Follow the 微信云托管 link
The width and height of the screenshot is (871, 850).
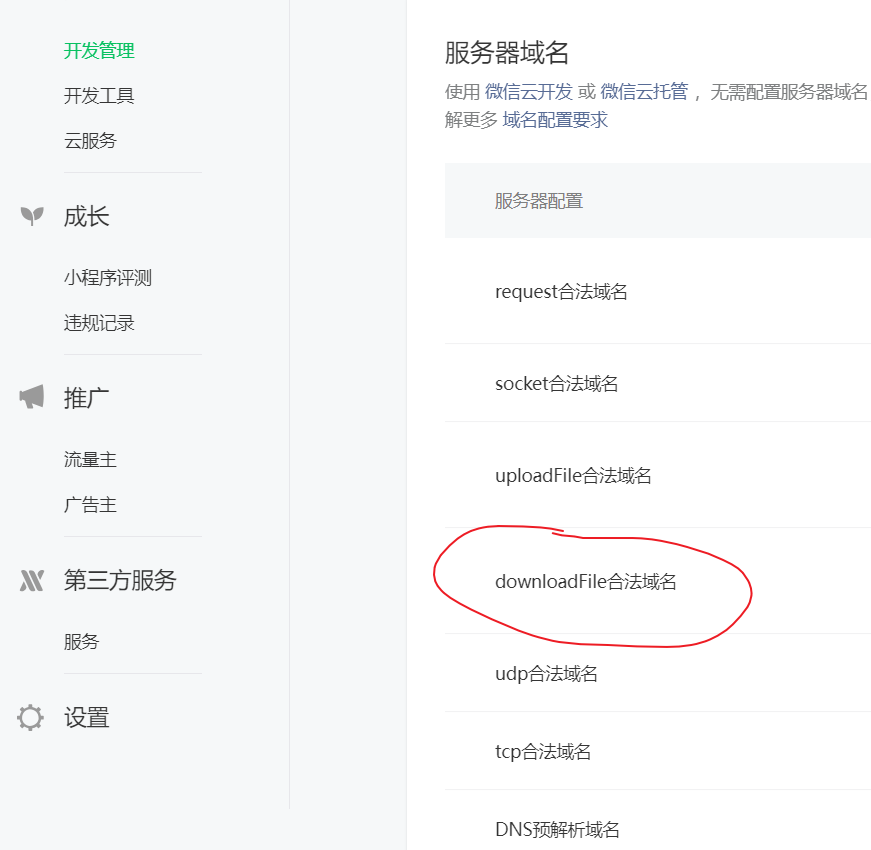644,92
